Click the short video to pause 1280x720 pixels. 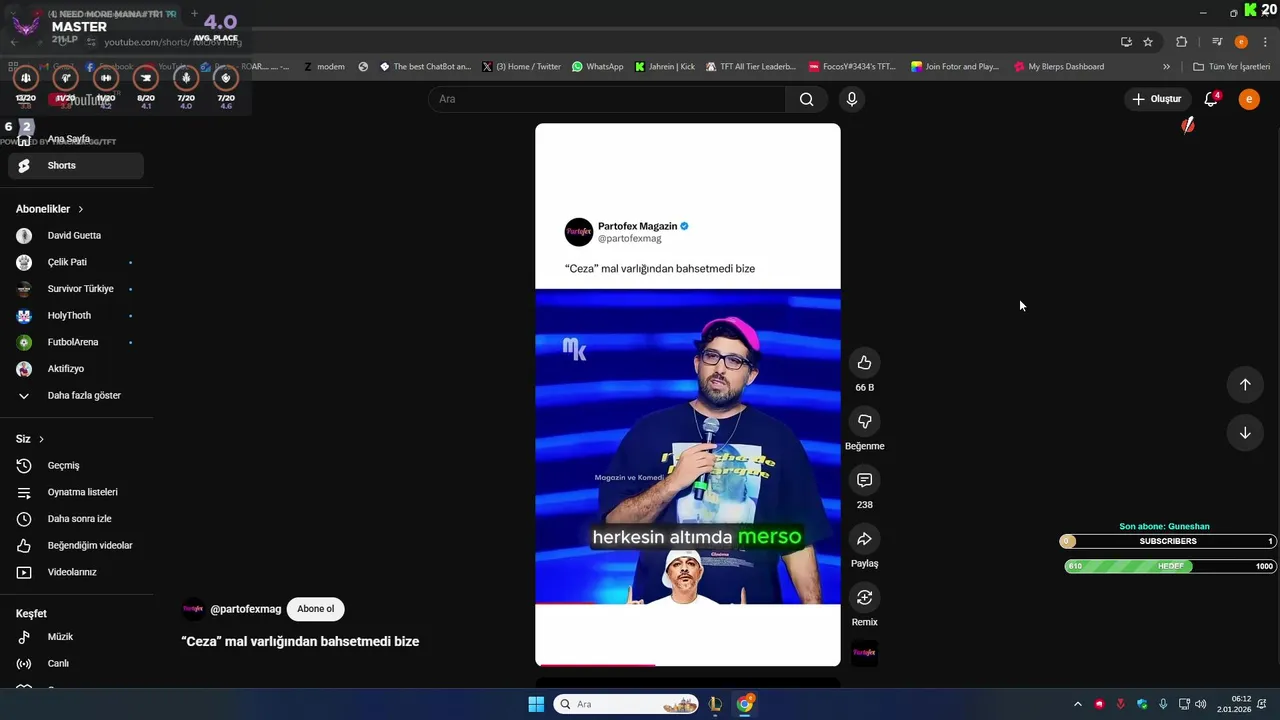(x=688, y=395)
